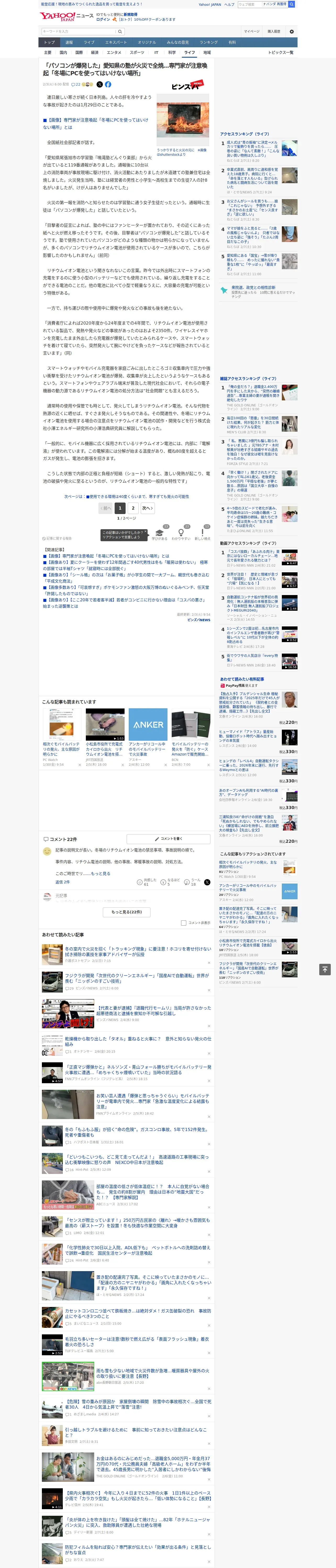The width and height of the screenshot is (336, 1568).
Task: Click the ヘルプ link in top bar
Action: (x=229, y=4)
